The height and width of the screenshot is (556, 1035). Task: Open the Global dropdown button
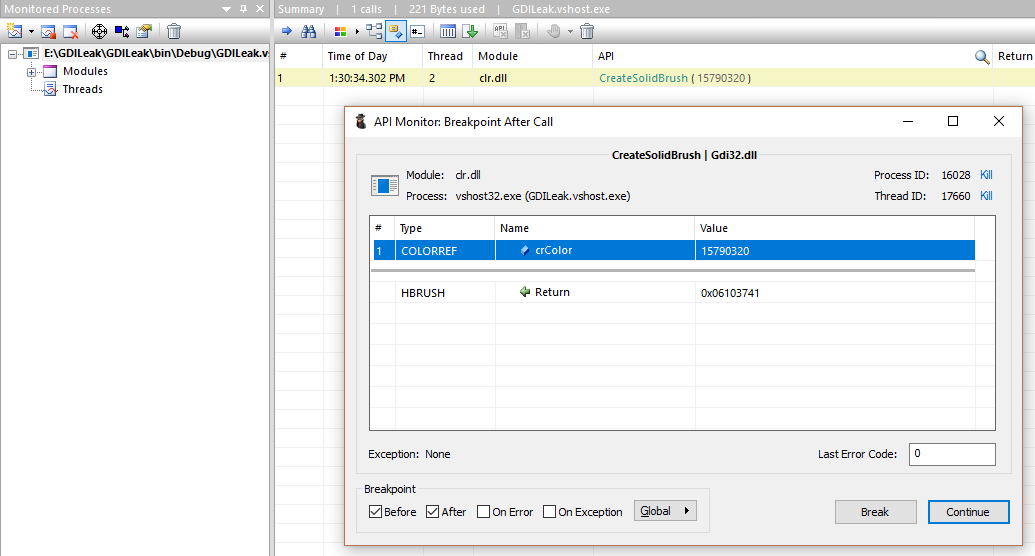click(665, 511)
